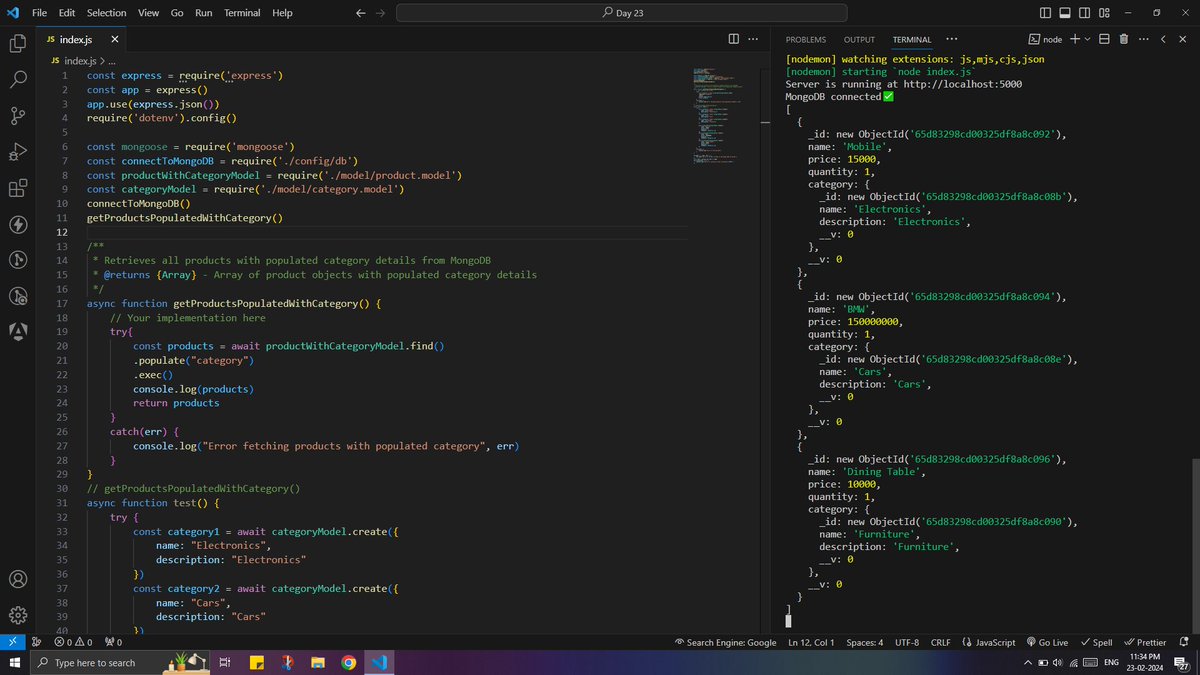Select the TERMINAL panel tab

coord(912,40)
